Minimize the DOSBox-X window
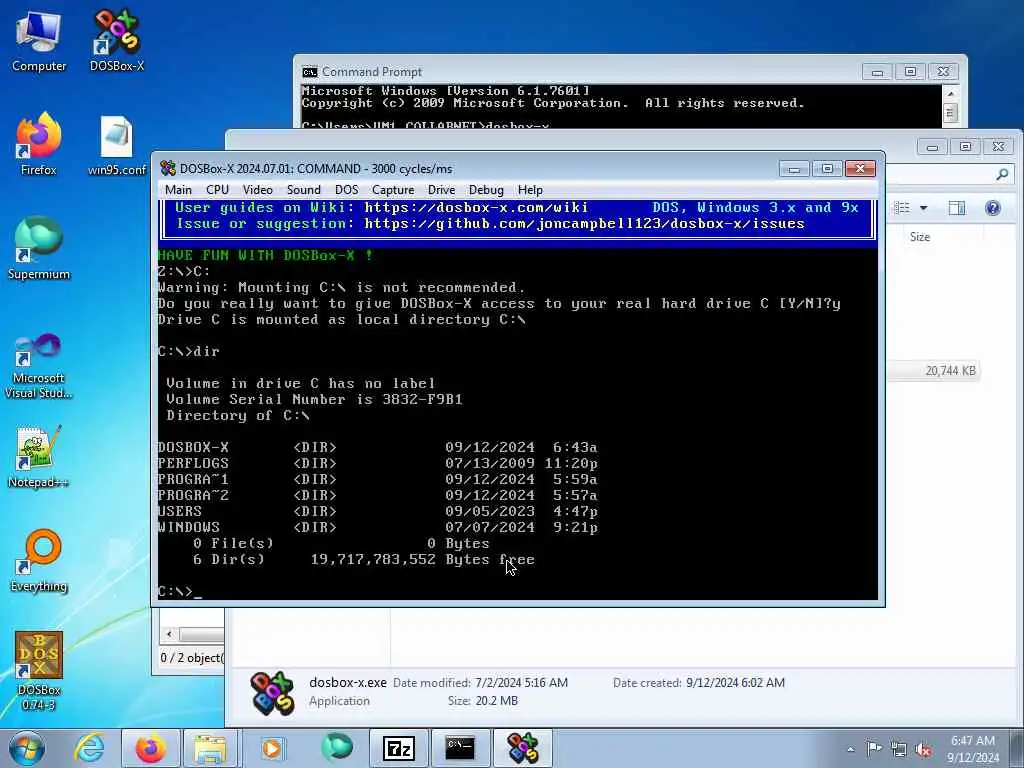Image resolution: width=1024 pixels, height=768 pixels. click(794, 169)
